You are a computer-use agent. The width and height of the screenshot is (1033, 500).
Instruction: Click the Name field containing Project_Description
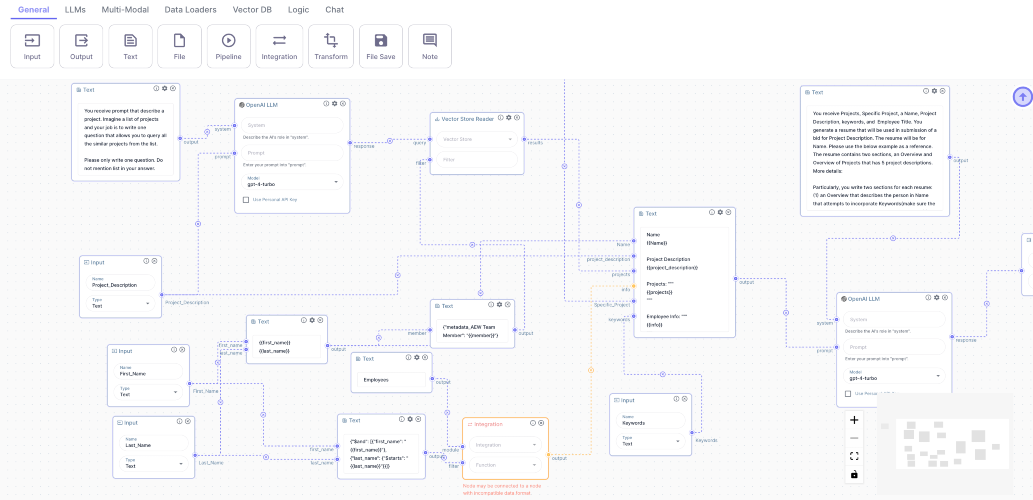click(x=120, y=283)
